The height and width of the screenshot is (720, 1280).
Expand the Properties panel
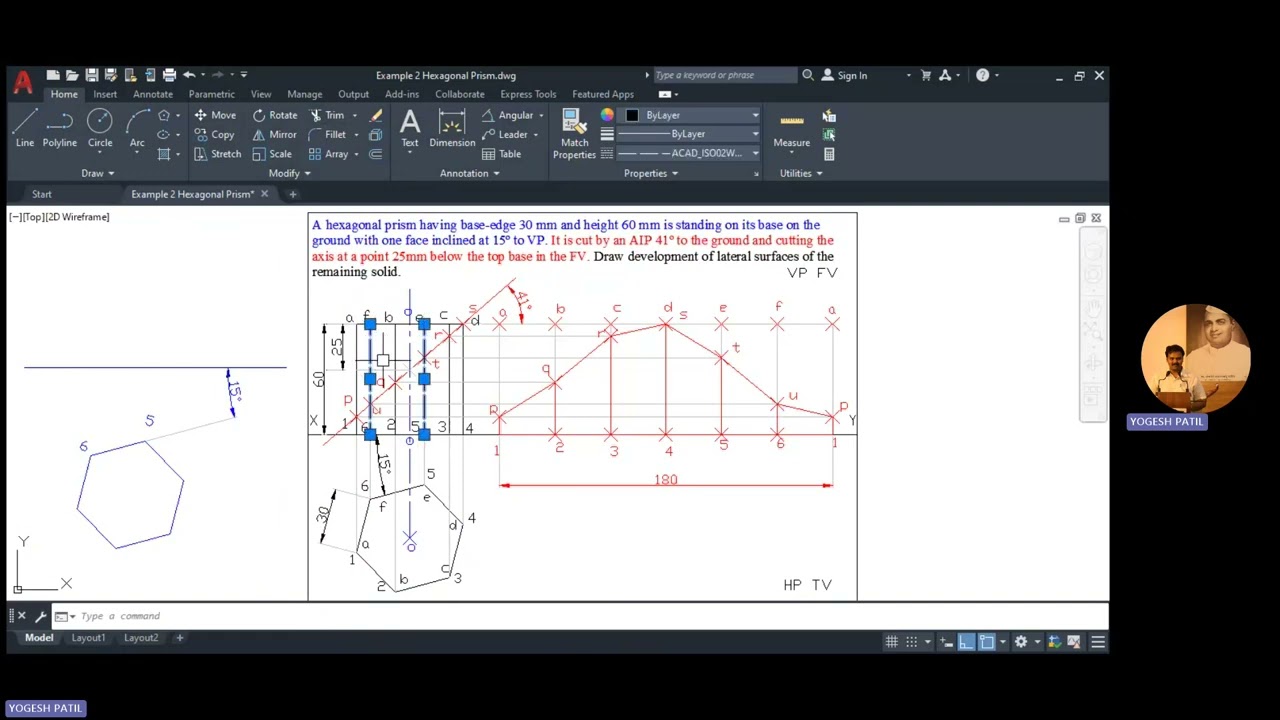click(651, 173)
